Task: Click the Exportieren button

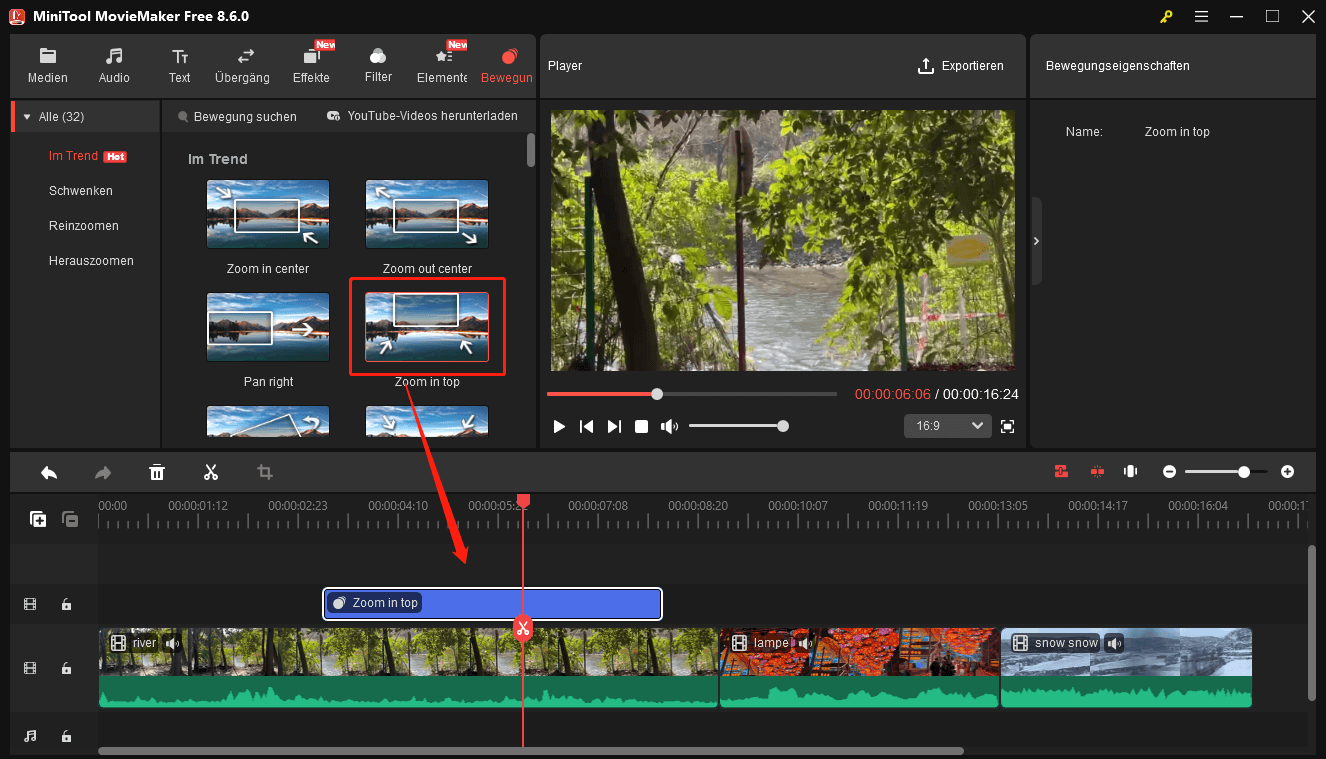Action: pyautogui.click(x=961, y=65)
